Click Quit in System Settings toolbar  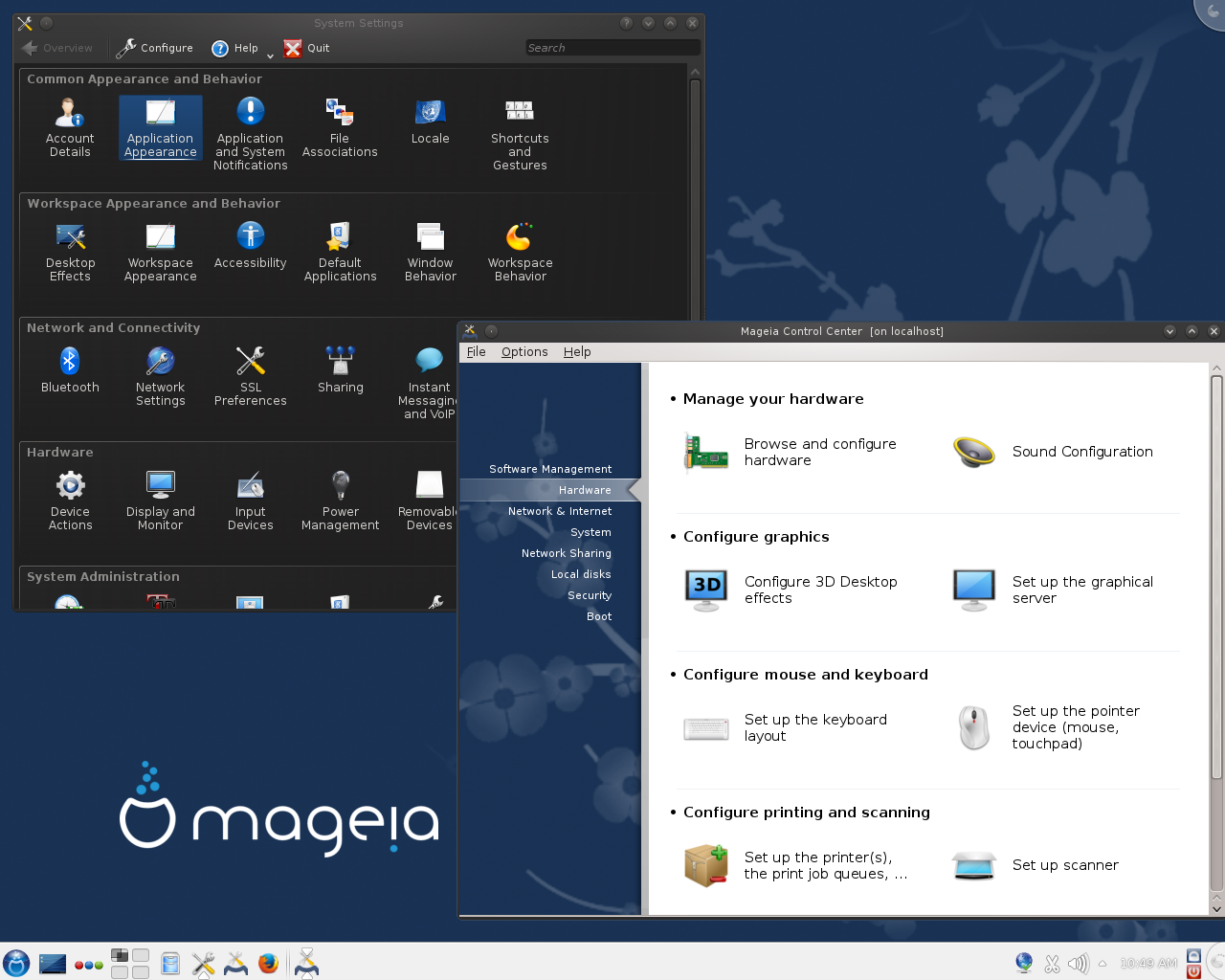307,48
